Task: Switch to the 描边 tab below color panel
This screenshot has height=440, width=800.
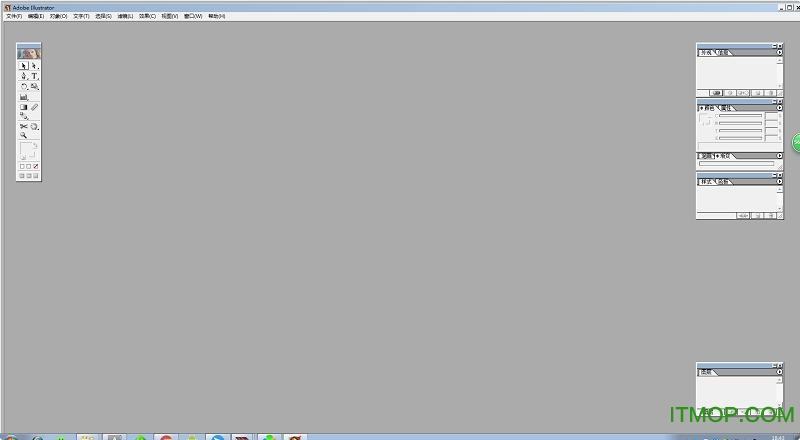Action: [706, 156]
